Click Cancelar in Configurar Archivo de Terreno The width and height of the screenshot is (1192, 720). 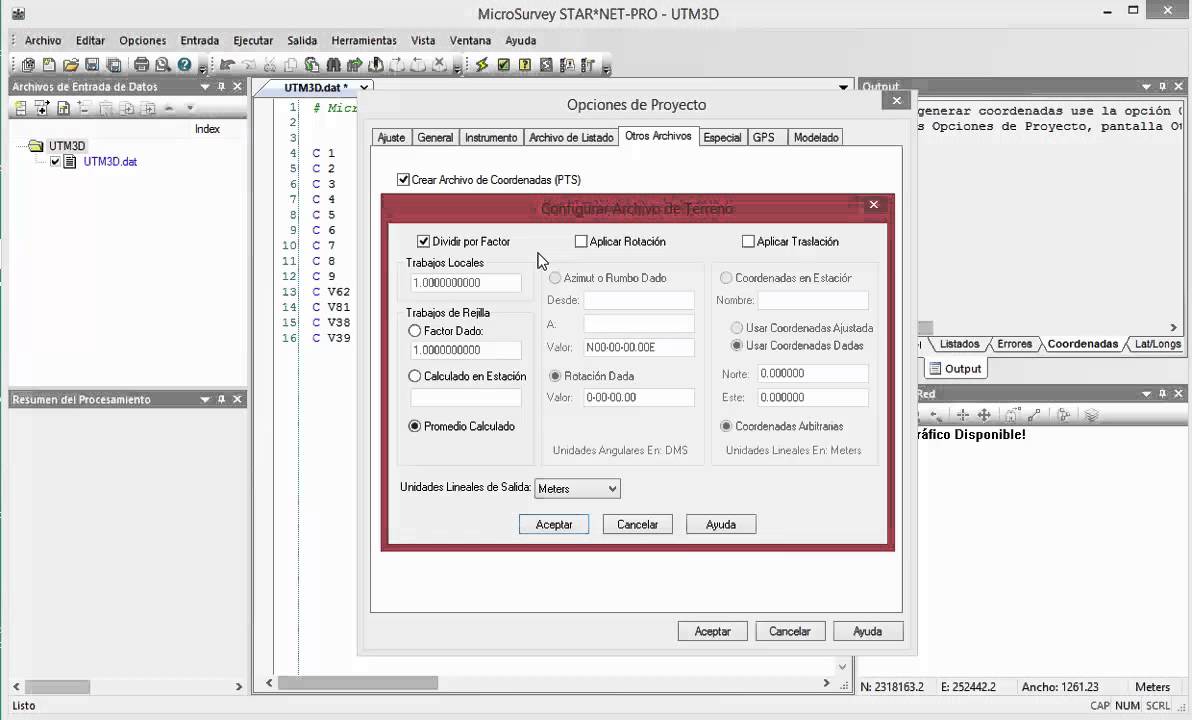point(638,525)
